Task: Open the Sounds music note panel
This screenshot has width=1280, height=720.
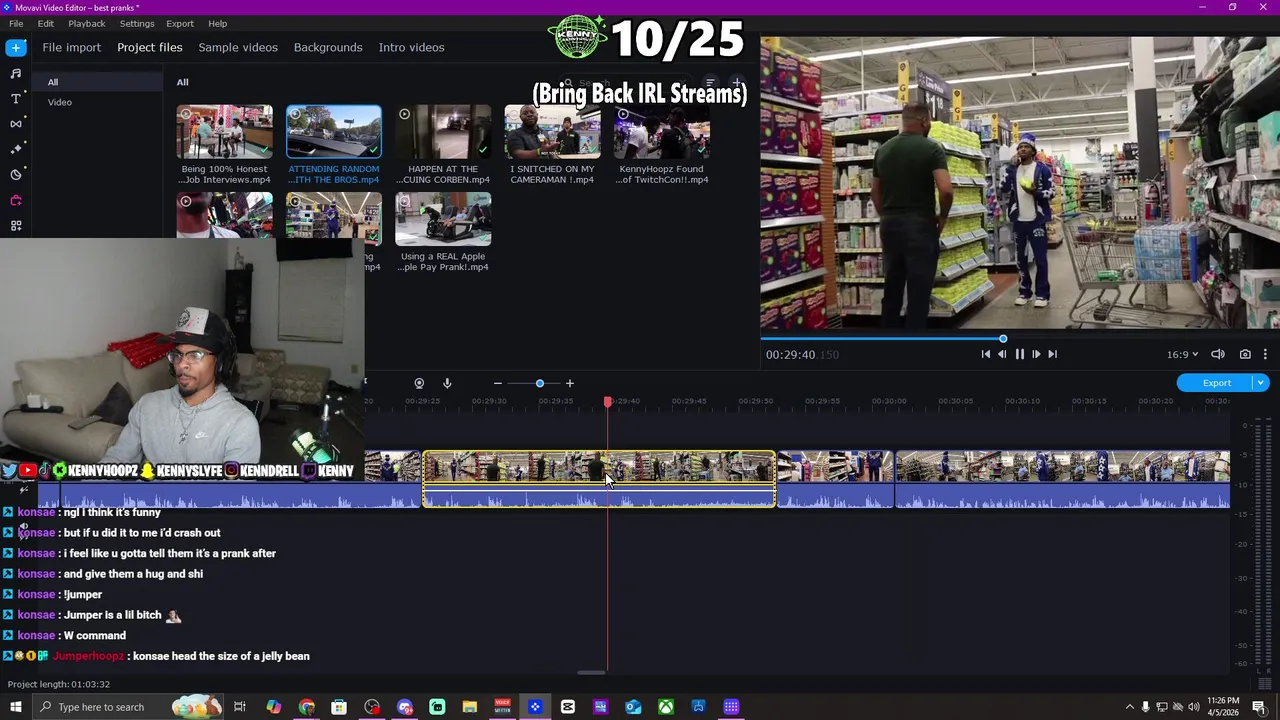Action: coord(16,73)
